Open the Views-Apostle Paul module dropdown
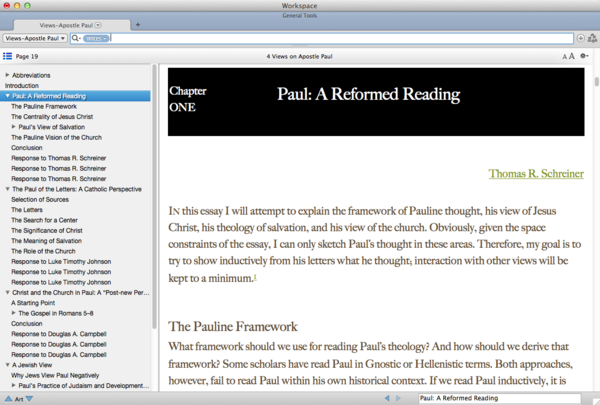The height and width of the screenshot is (405, 600). [35, 38]
